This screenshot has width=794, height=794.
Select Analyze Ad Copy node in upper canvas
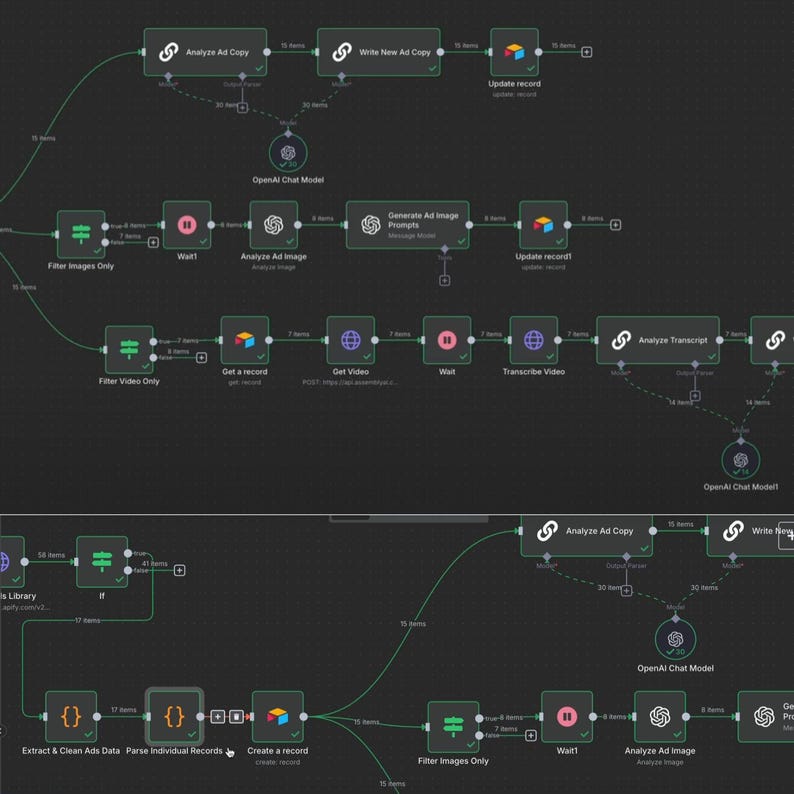(205, 52)
